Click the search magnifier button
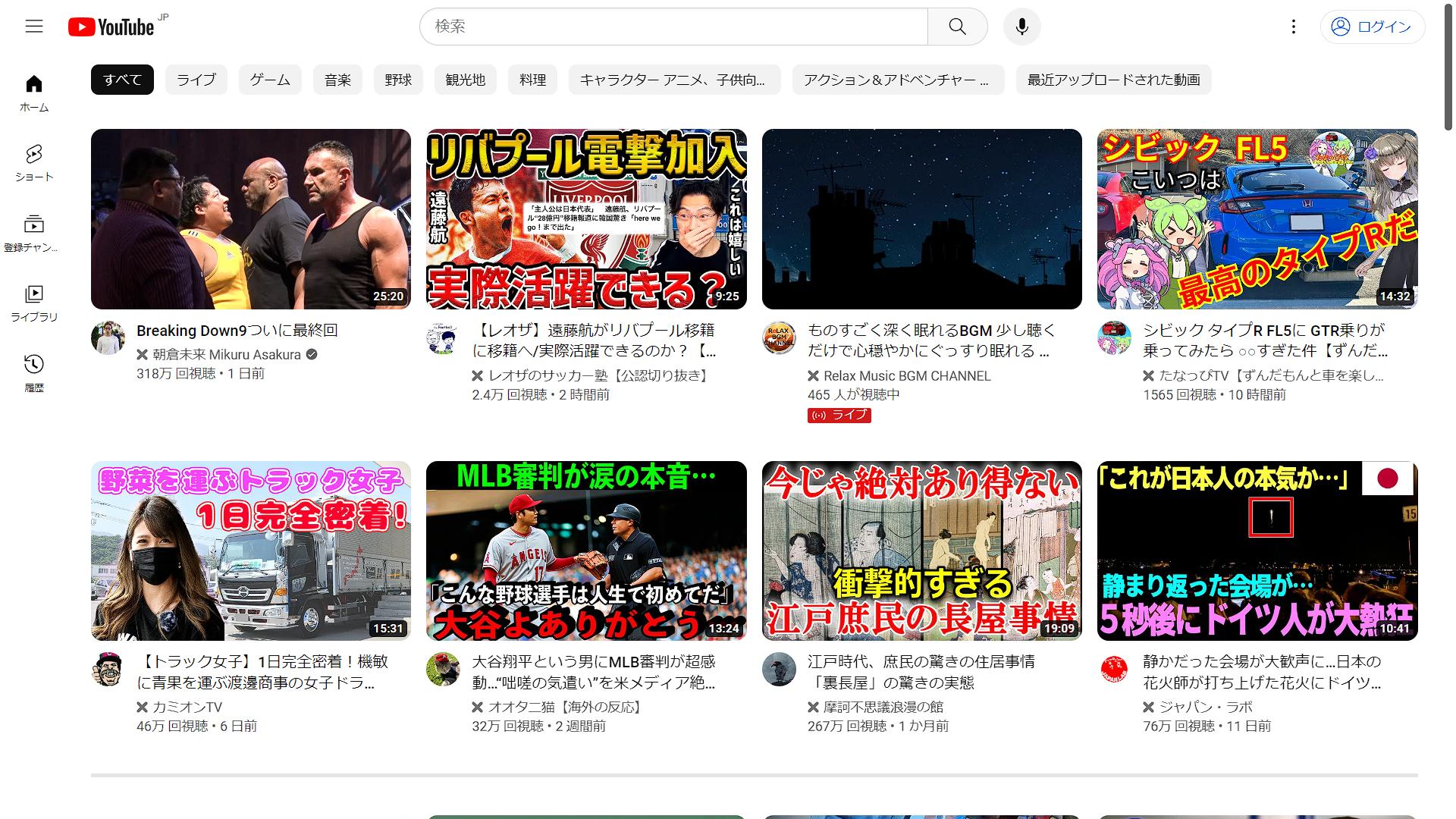This screenshot has height=819, width=1456. [x=957, y=27]
